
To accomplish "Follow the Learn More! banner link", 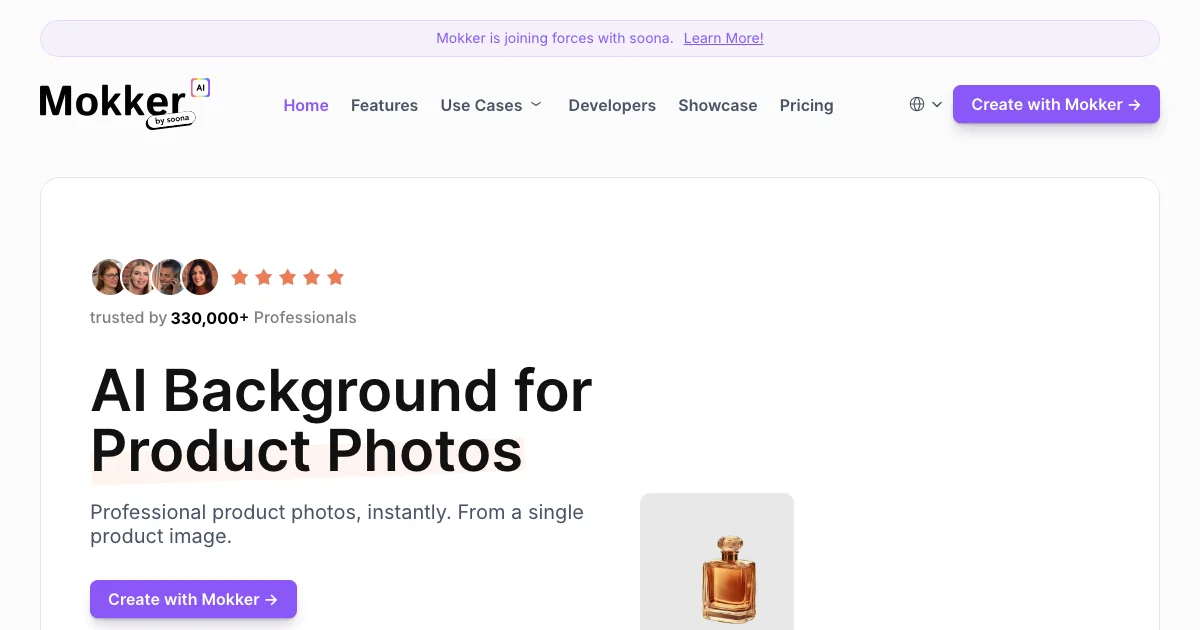I will 723,38.
